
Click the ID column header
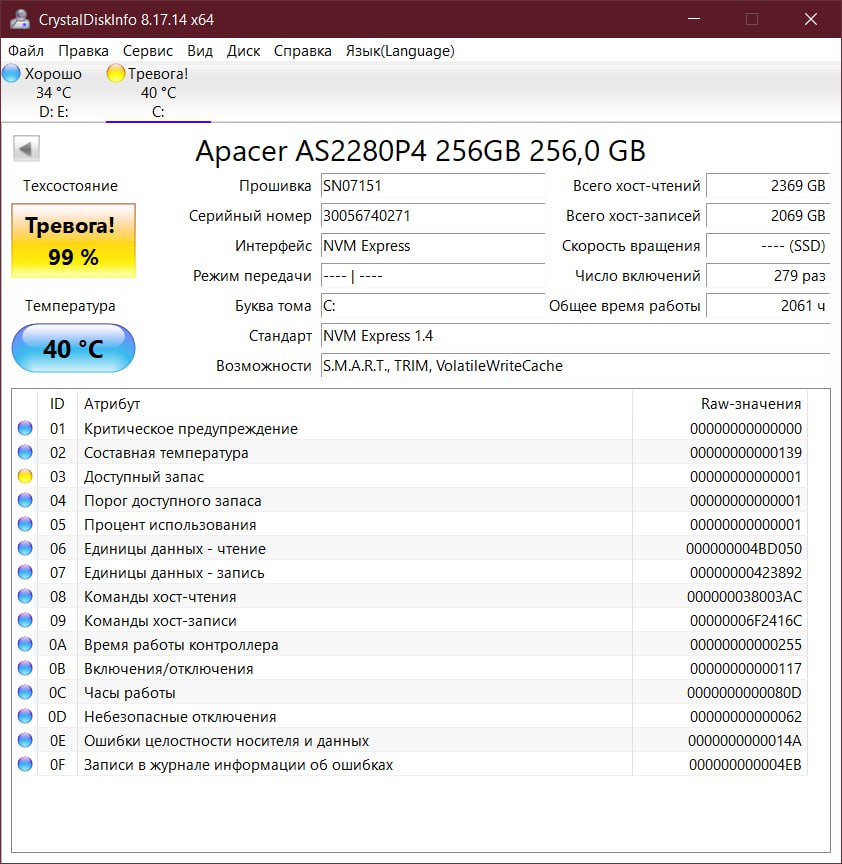pyautogui.click(x=57, y=404)
